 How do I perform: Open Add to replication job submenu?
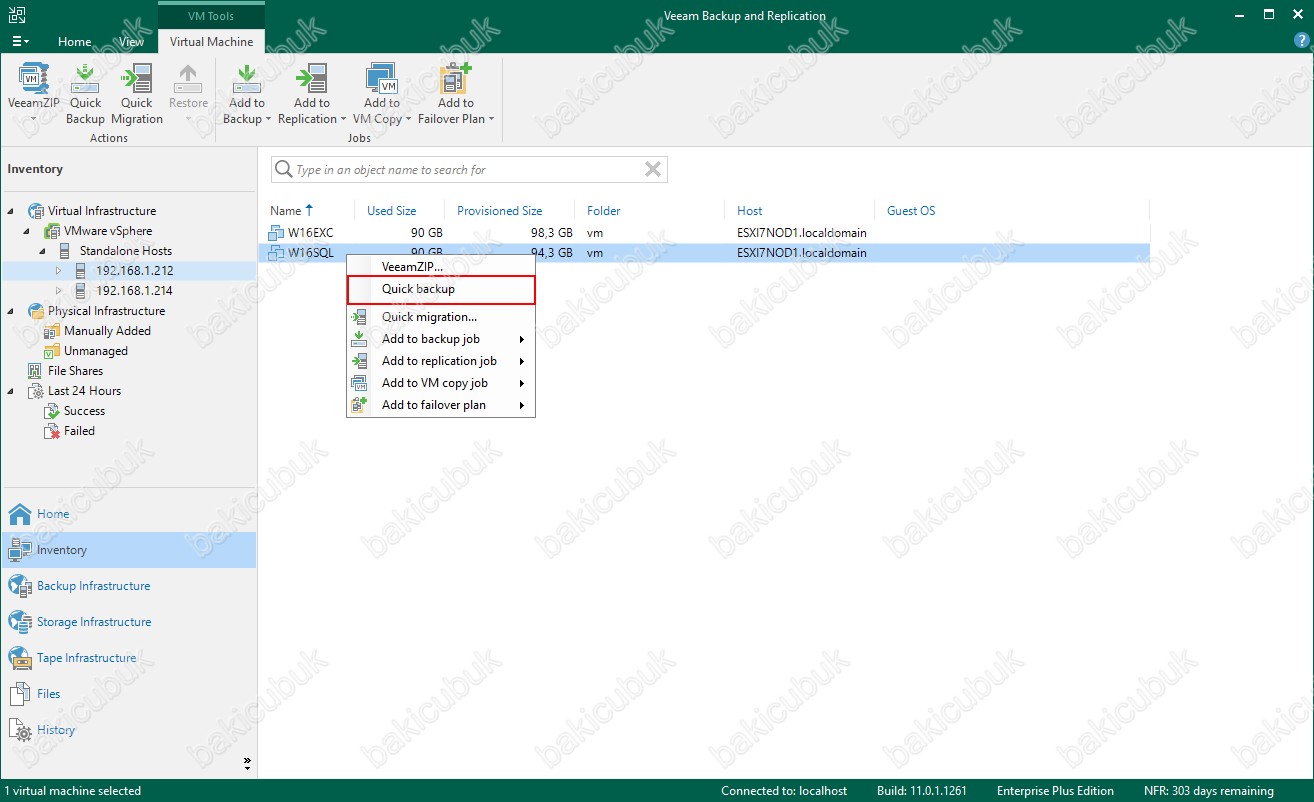pyautogui.click(x=441, y=361)
